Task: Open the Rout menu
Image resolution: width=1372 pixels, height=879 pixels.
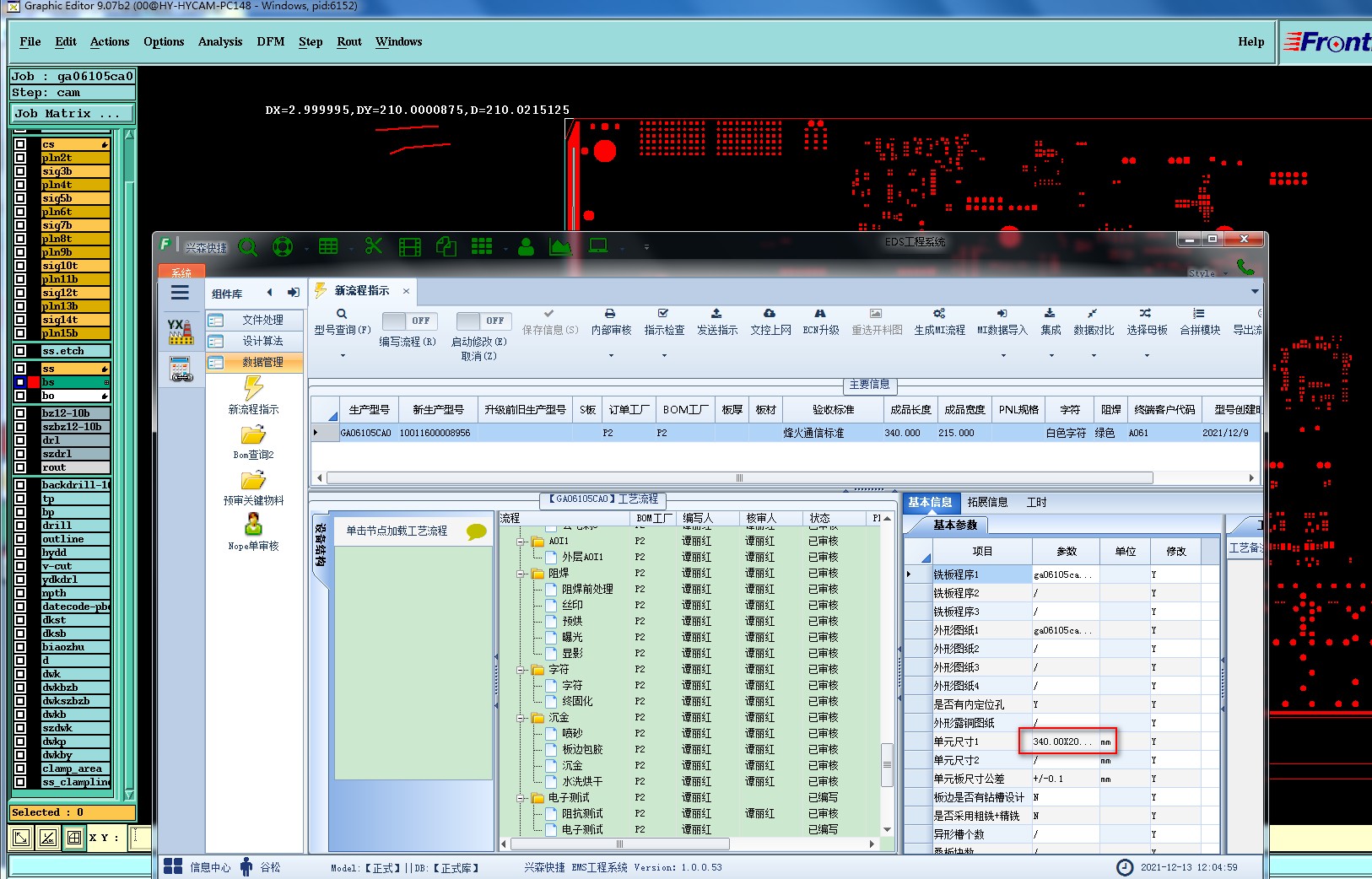Action: pos(349,41)
